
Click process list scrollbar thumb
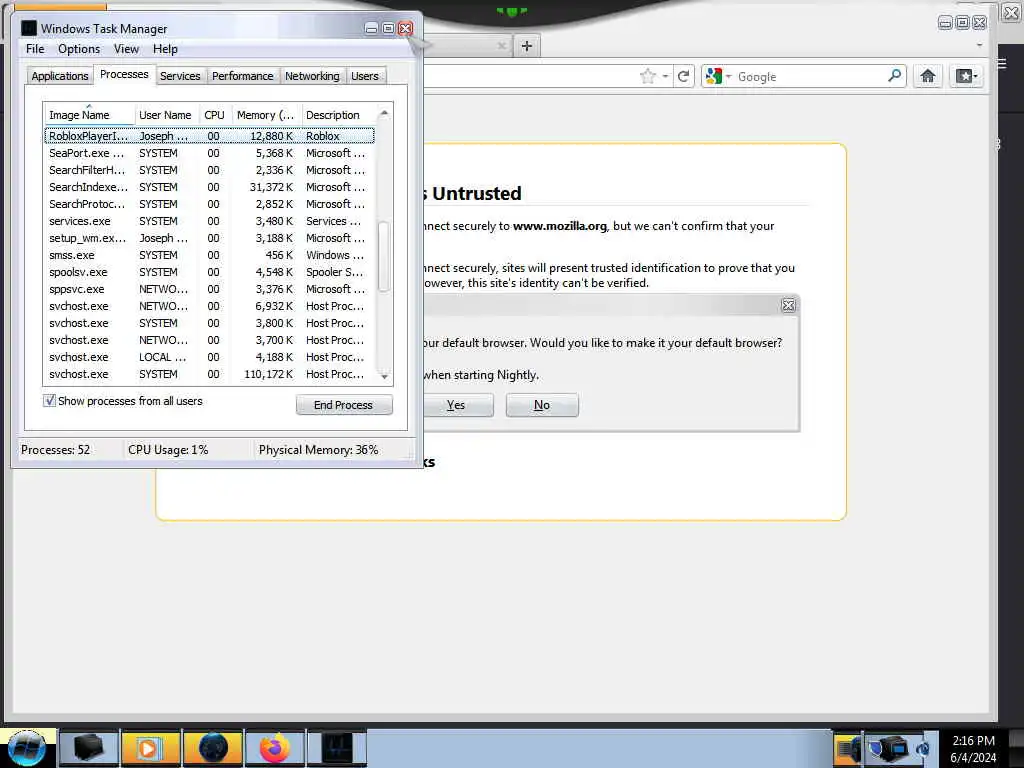[x=384, y=257]
